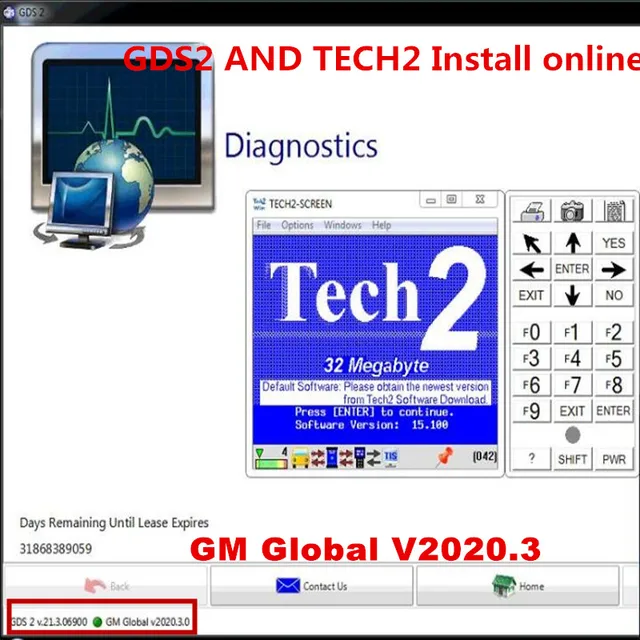Image resolution: width=640 pixels, height=640 pixels.
Task: Click the F0 function key
Action: tap(532, 332)
